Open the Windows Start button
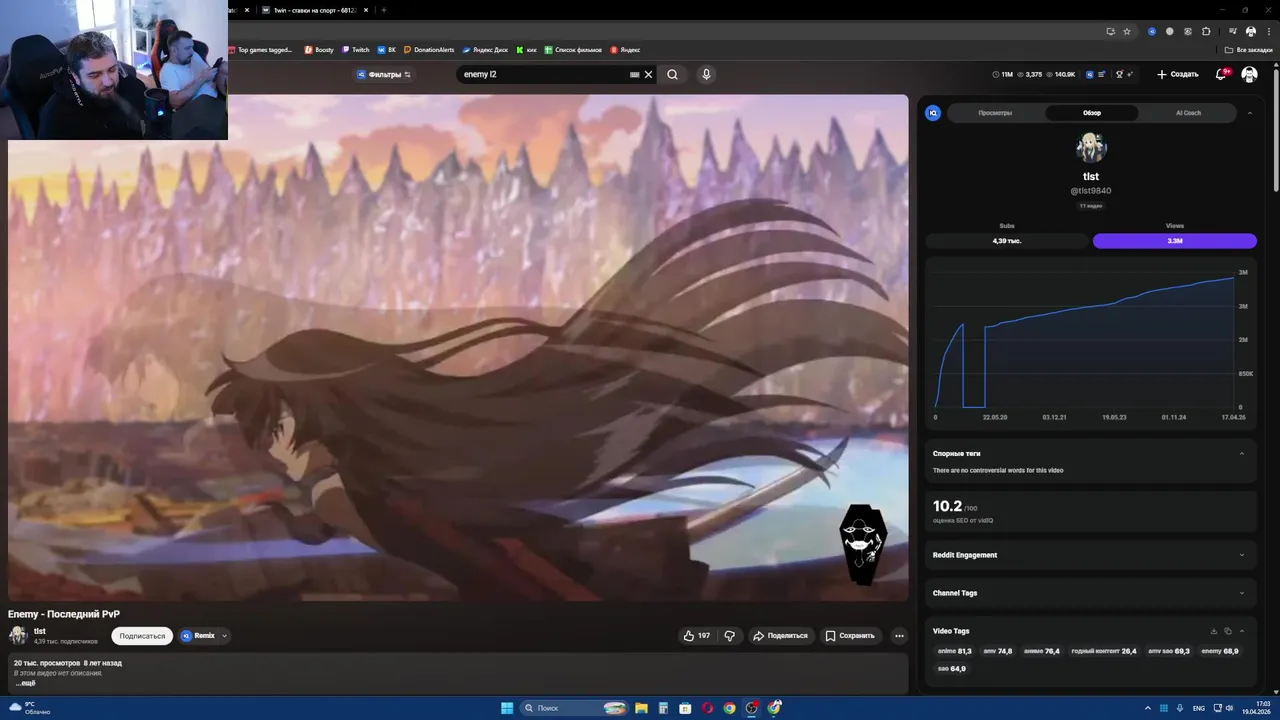Image resolution: width=1280 pixels, height=720 pixels. tap(507, 708)
